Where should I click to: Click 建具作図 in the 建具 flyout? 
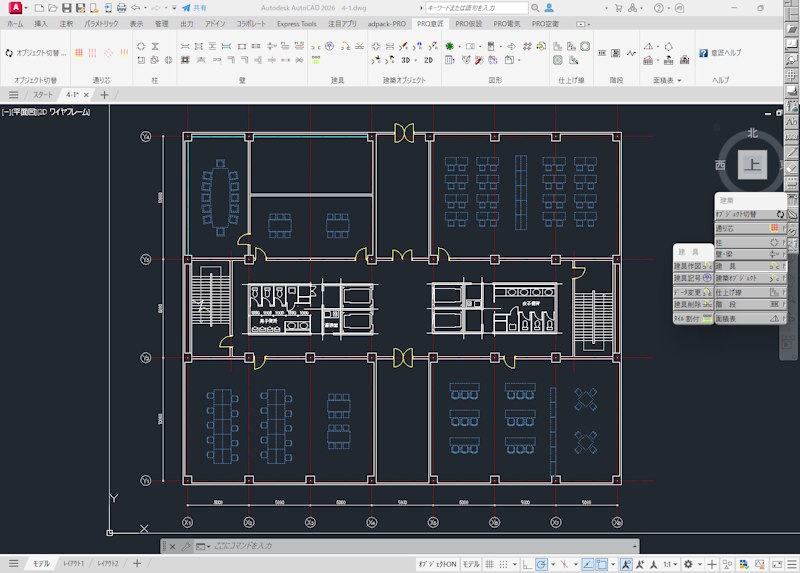pos(693,266)
